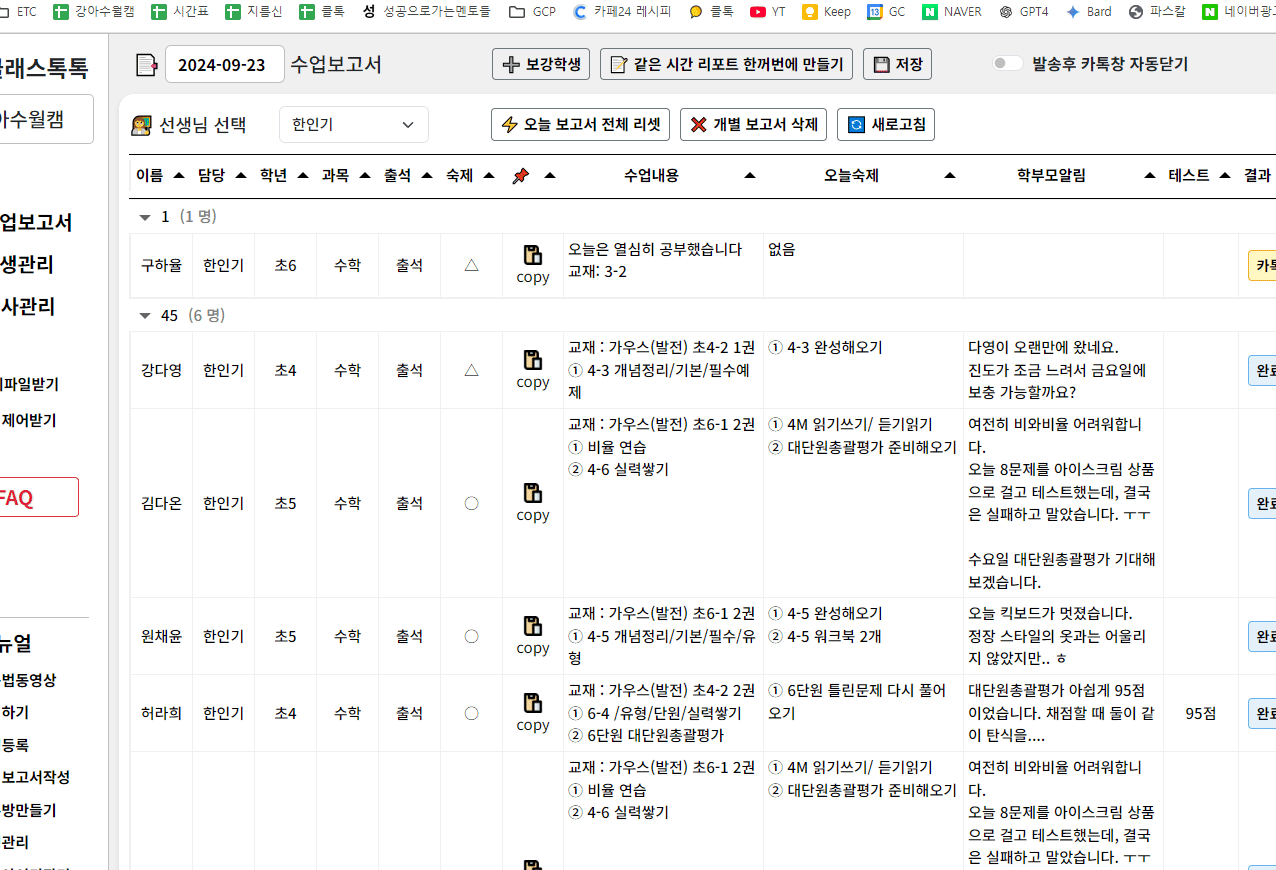This screenshot has width=1276, height=870.
Task: Click 김다온 student name cell
Action: pyautogui.click(x=161, y=503)
